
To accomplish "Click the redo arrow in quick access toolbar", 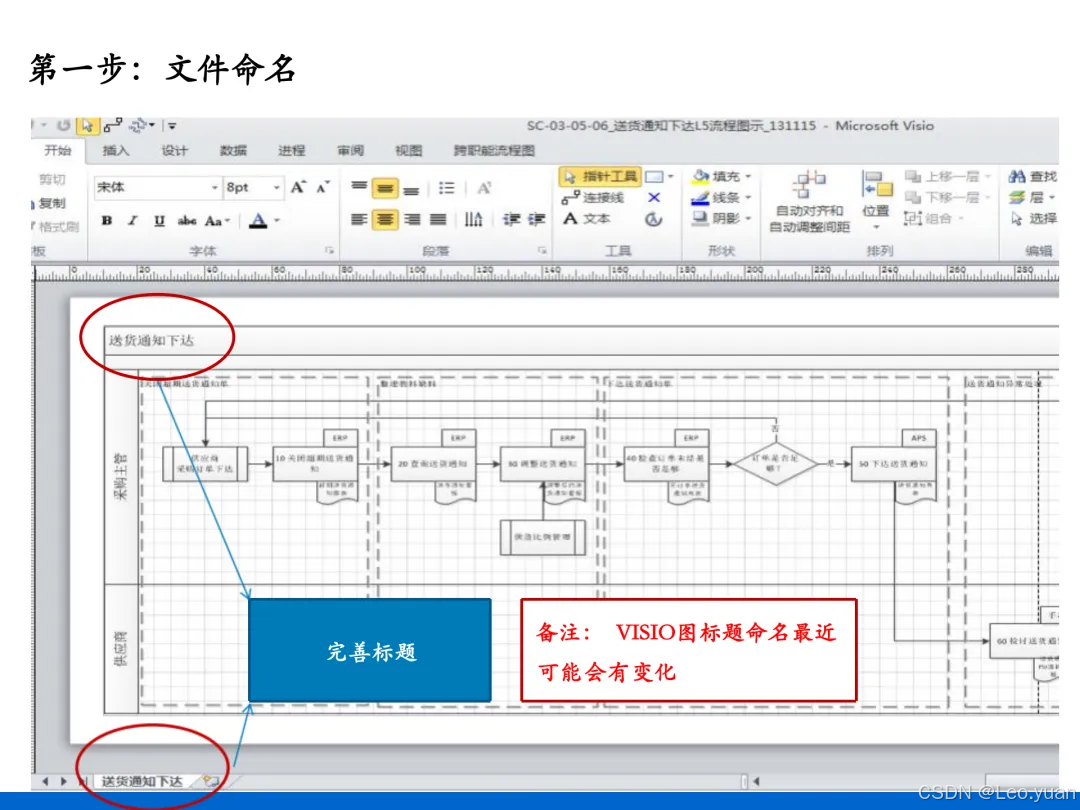I will [63, 125].
